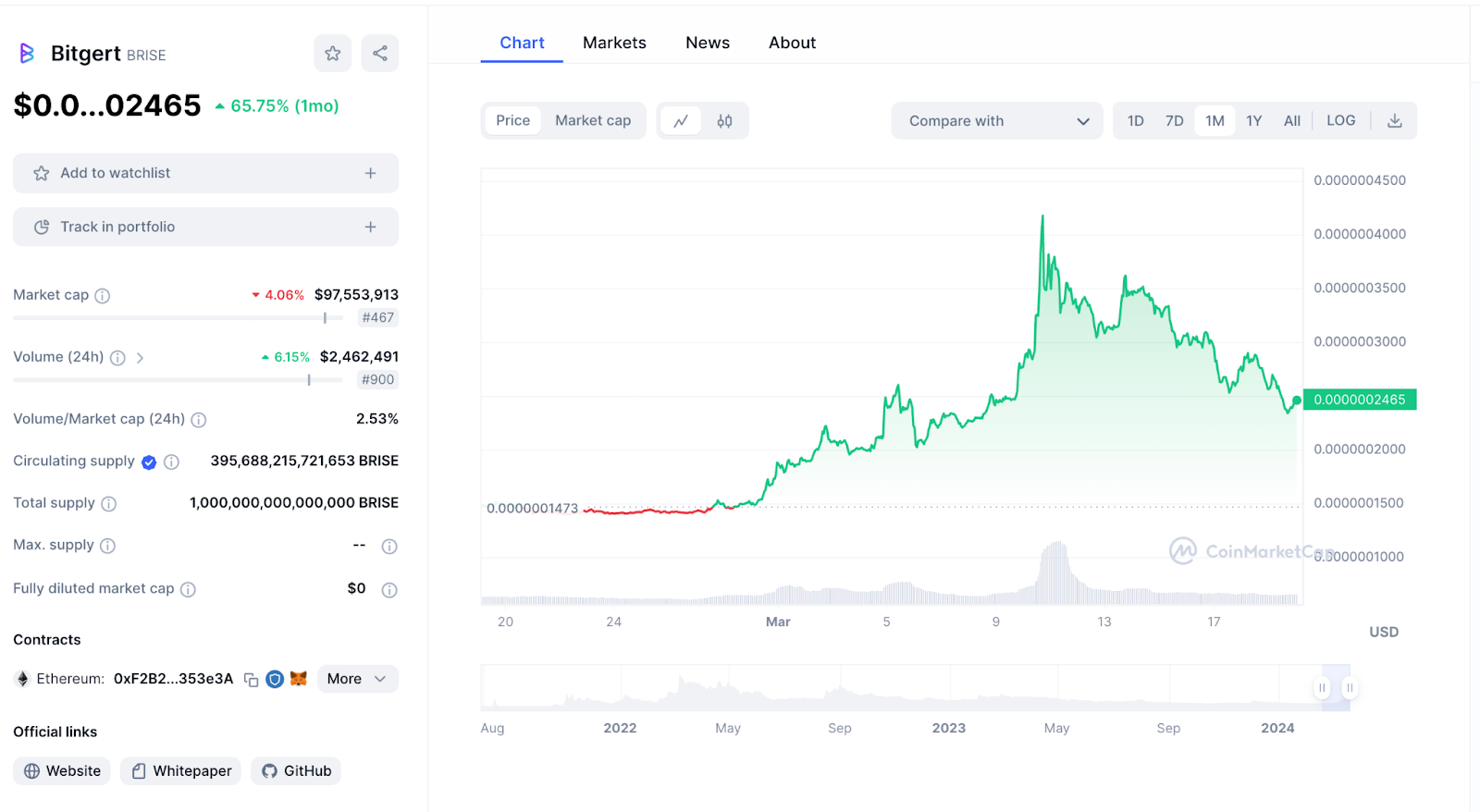Open the About tab
1480x812 pixels.
coord(793,43)
